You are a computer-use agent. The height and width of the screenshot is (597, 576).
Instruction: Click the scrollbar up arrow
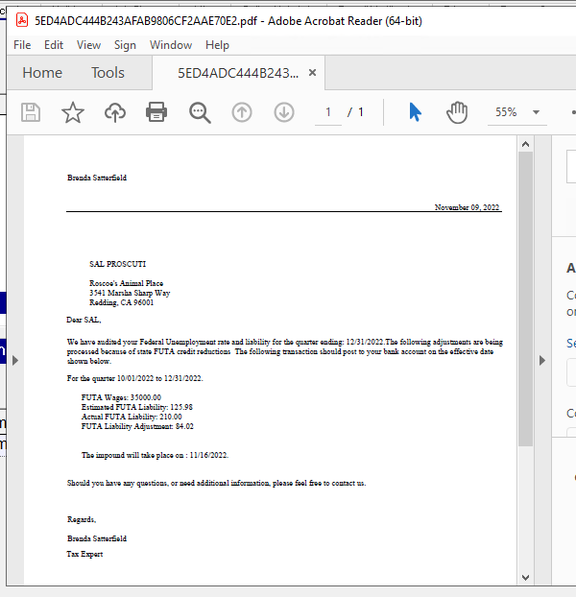525,144
